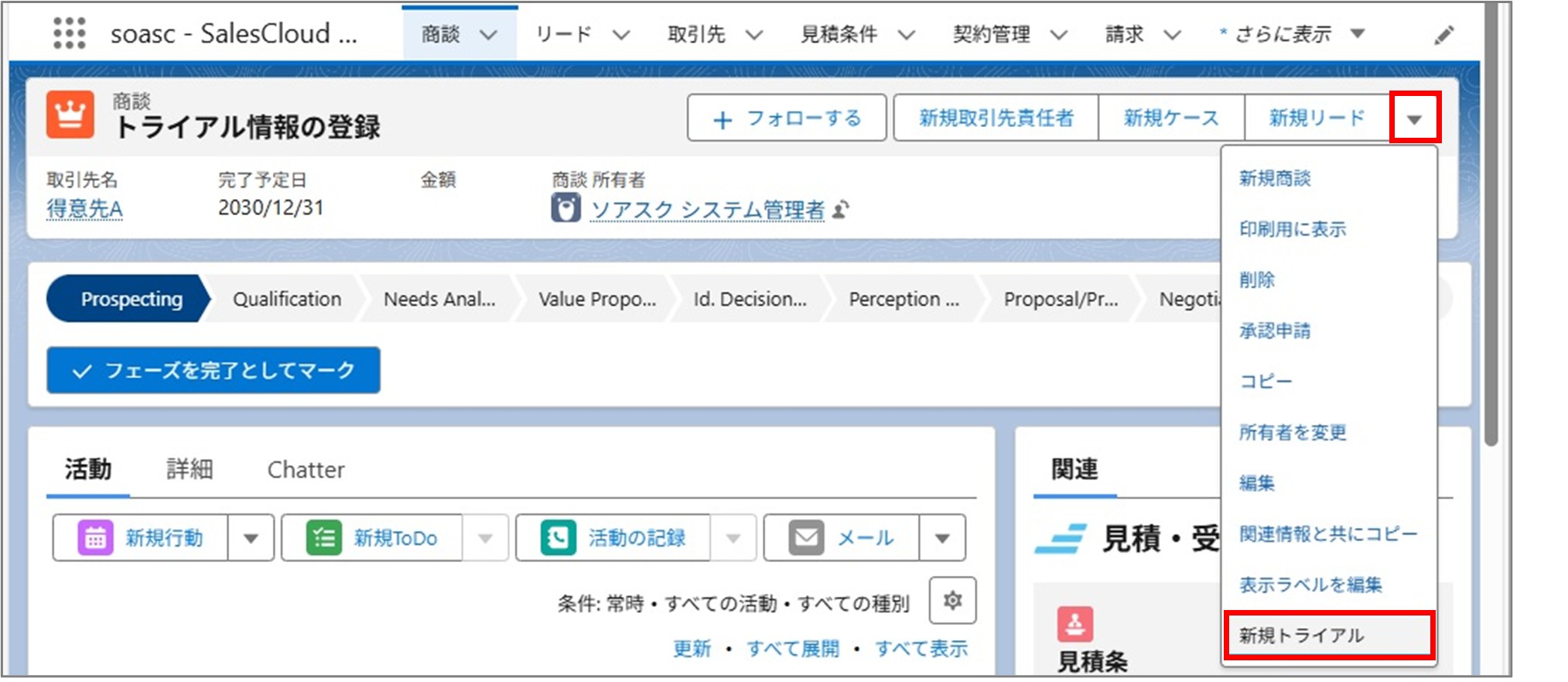Click the 新規ケース button
1568x682 pixels.
tap(1171, 118)
